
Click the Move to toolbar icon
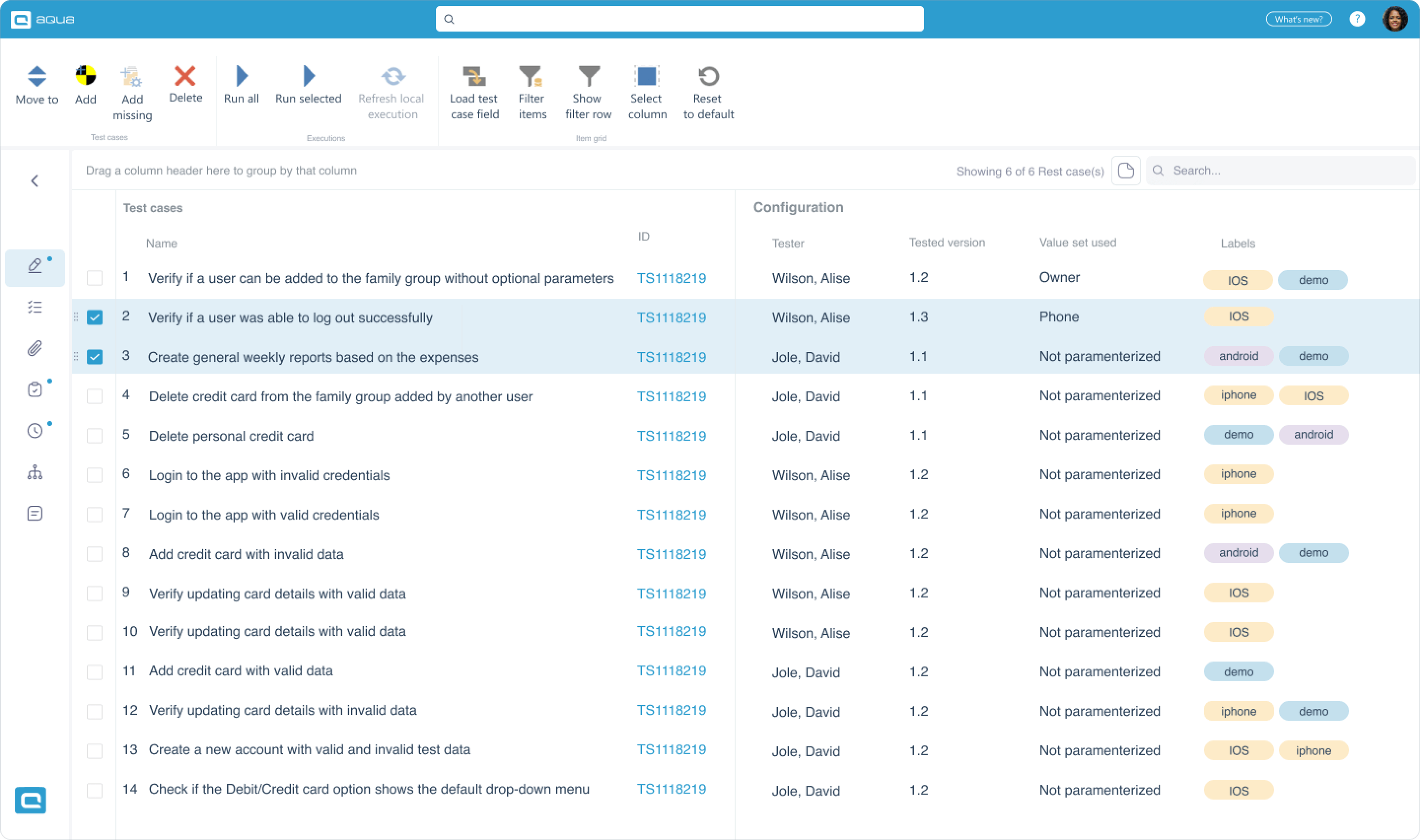coord(37,76)
